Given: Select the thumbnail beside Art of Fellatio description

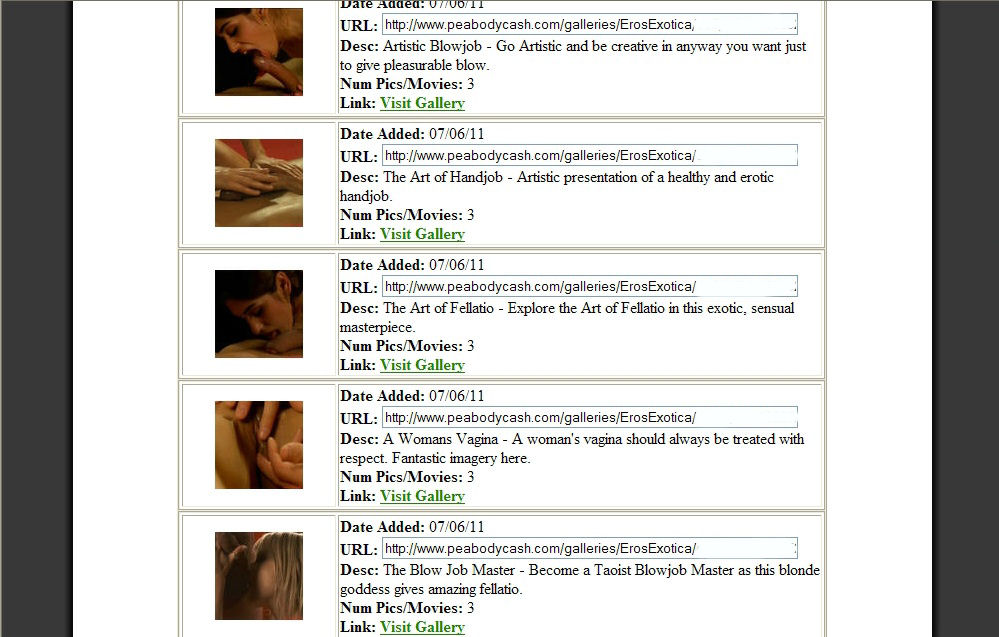Looking at the screenshot, I should (x=259, y=314).
